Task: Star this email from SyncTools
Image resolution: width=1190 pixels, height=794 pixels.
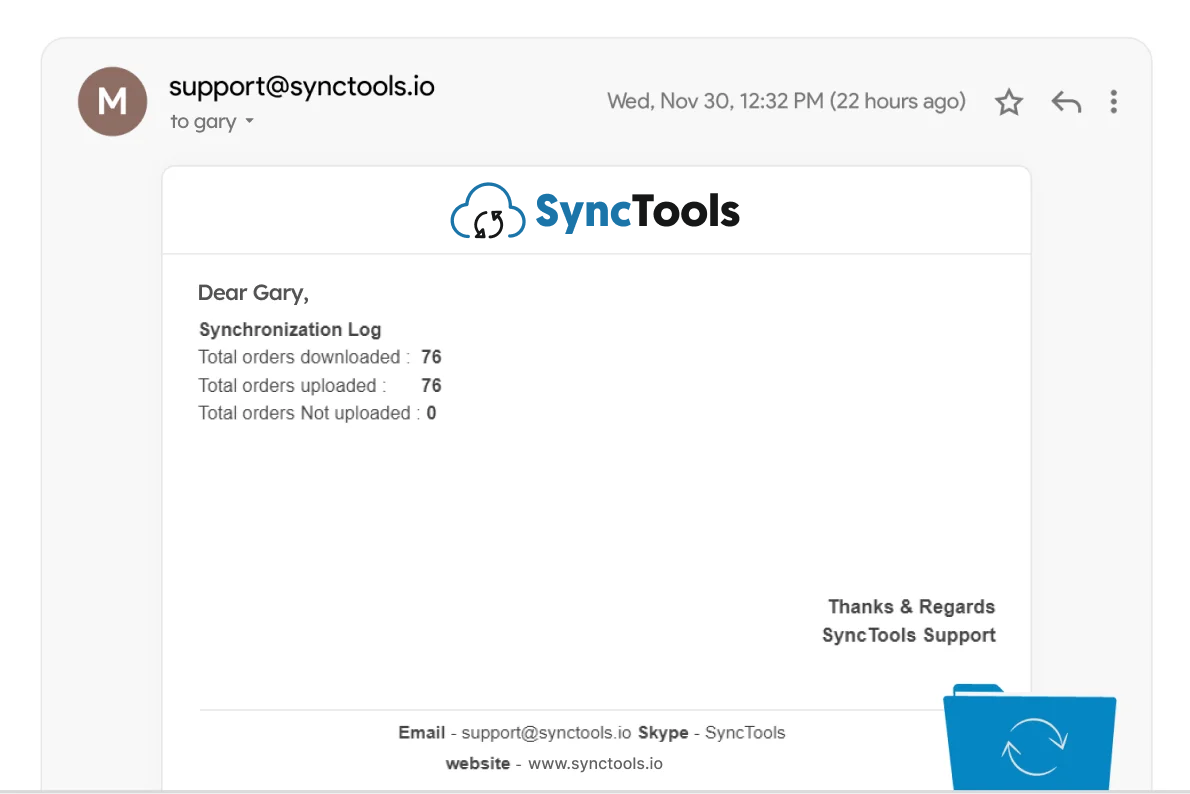Action: 1009,102
